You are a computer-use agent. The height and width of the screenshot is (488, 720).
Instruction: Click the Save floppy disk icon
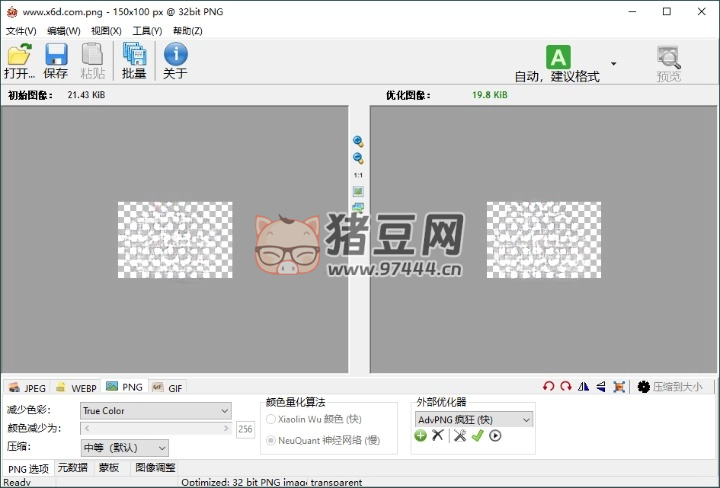click(x=55, y=60)
